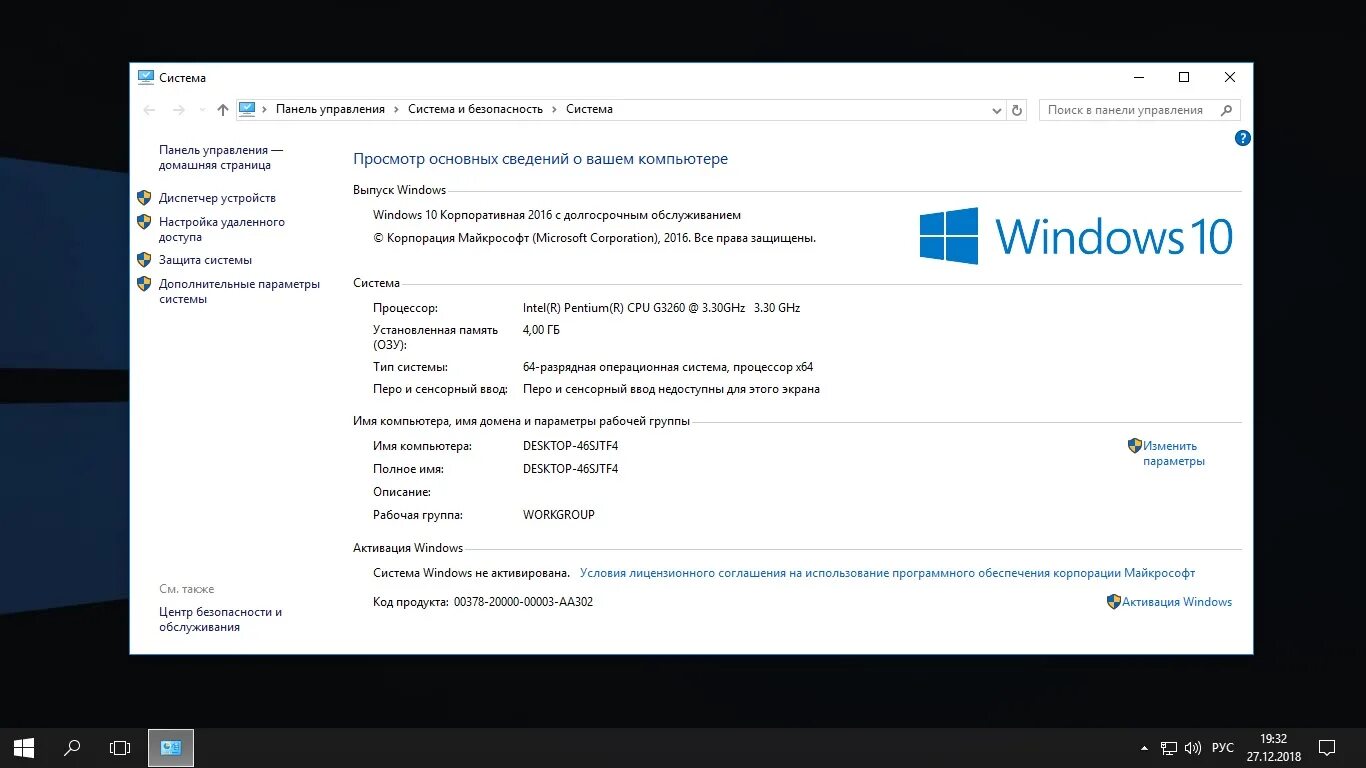Viewport: 1366px width, 768px height.
Task: Open Система и безопасность breadcrumb
Action: 475,109
